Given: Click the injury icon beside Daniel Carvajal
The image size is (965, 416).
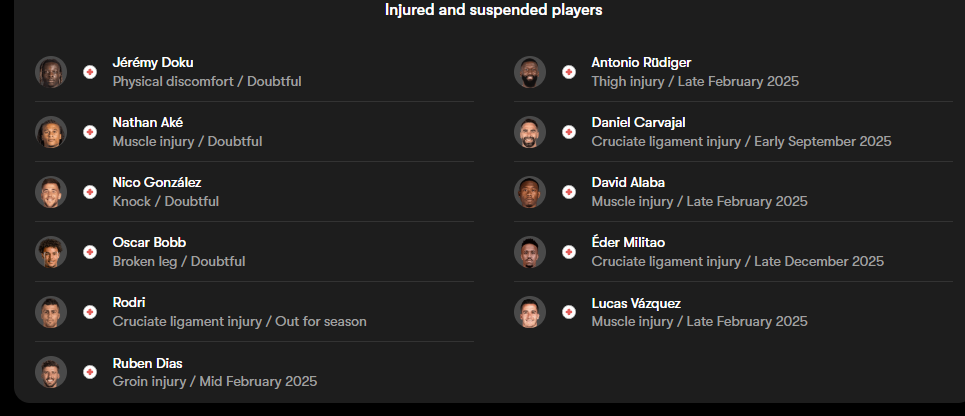Looking at the screenshot, I should tap(569, 132).
